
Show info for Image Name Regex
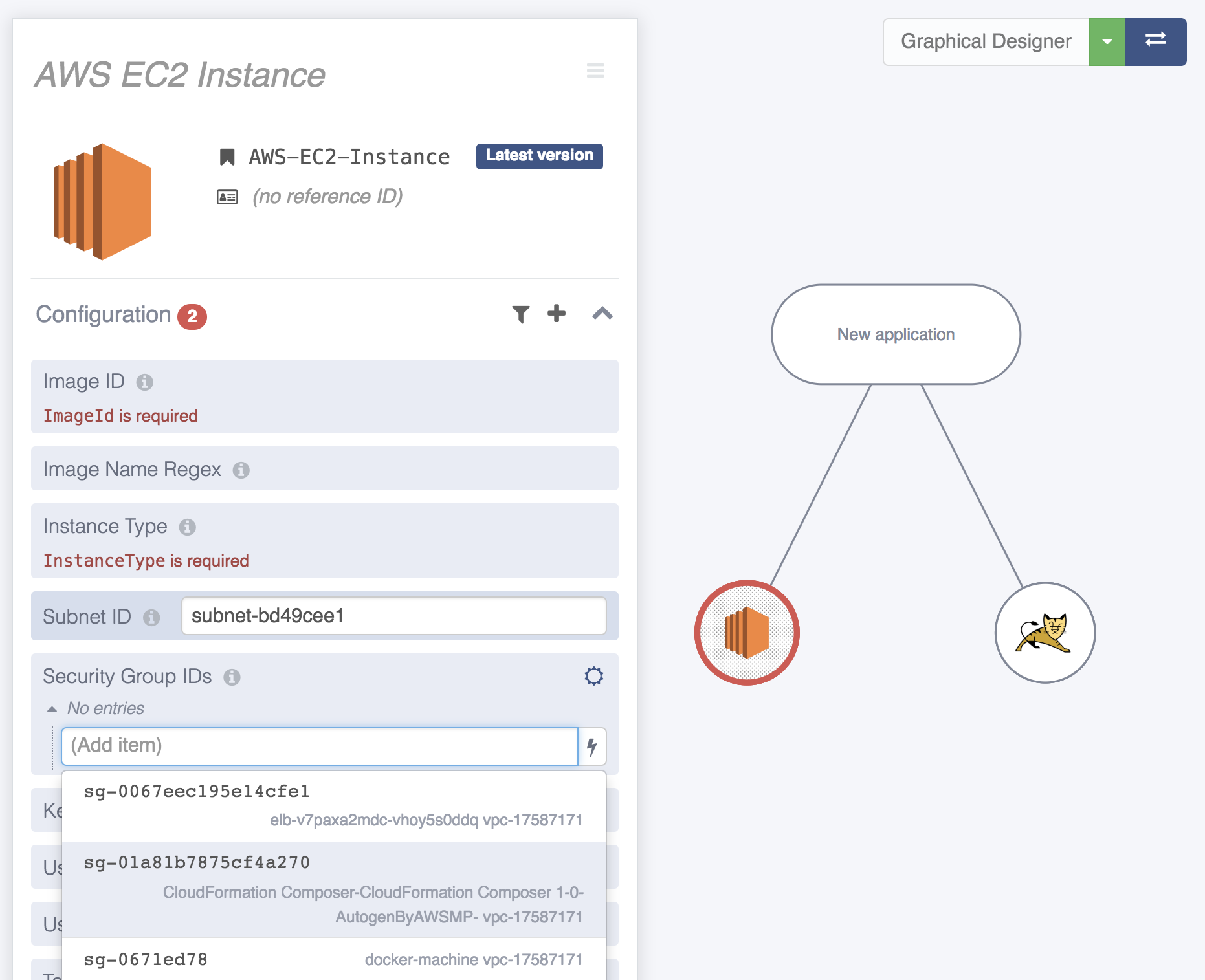[241, 470]
